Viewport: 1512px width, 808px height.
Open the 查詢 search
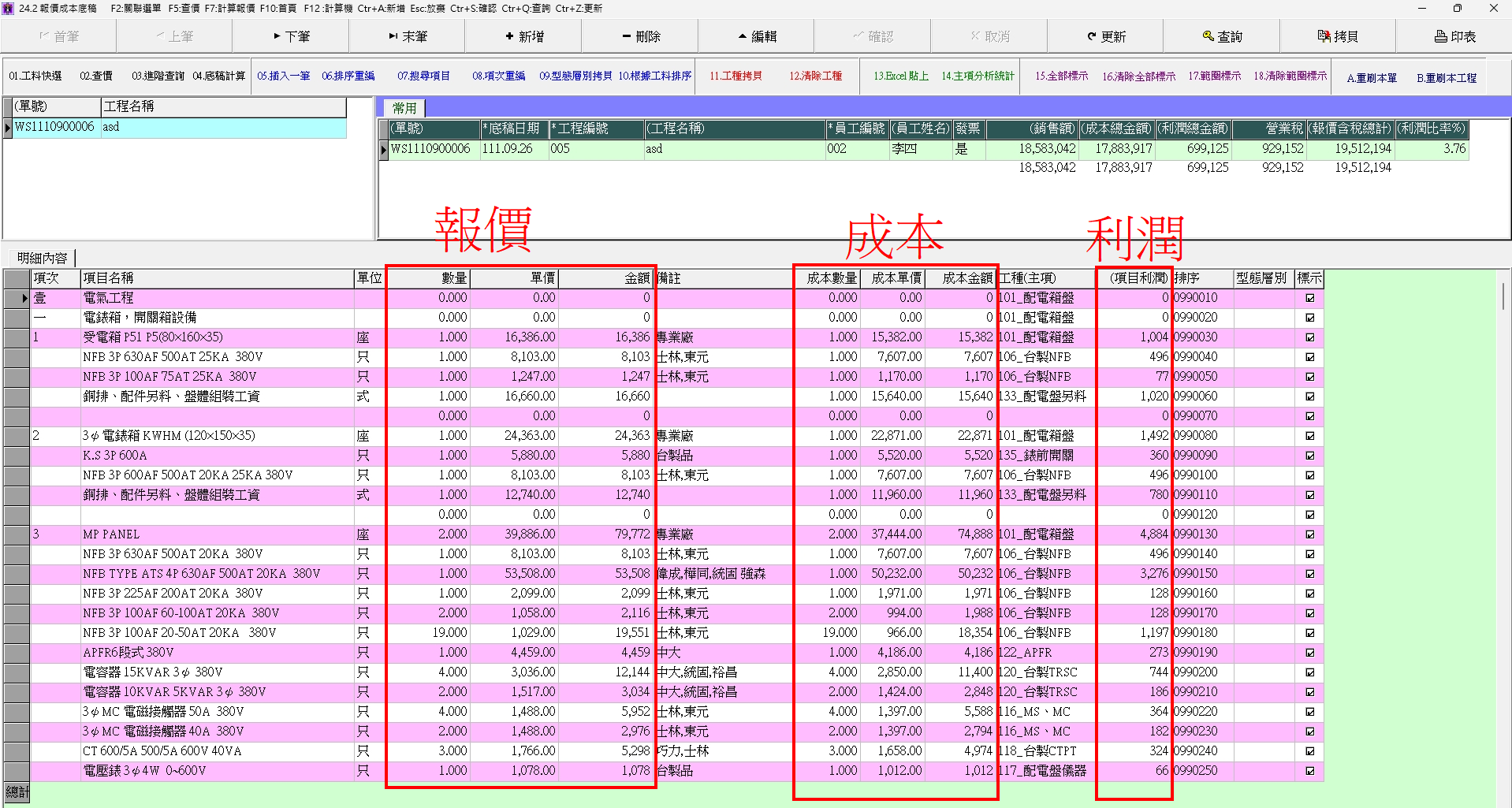click(1222, 36)
